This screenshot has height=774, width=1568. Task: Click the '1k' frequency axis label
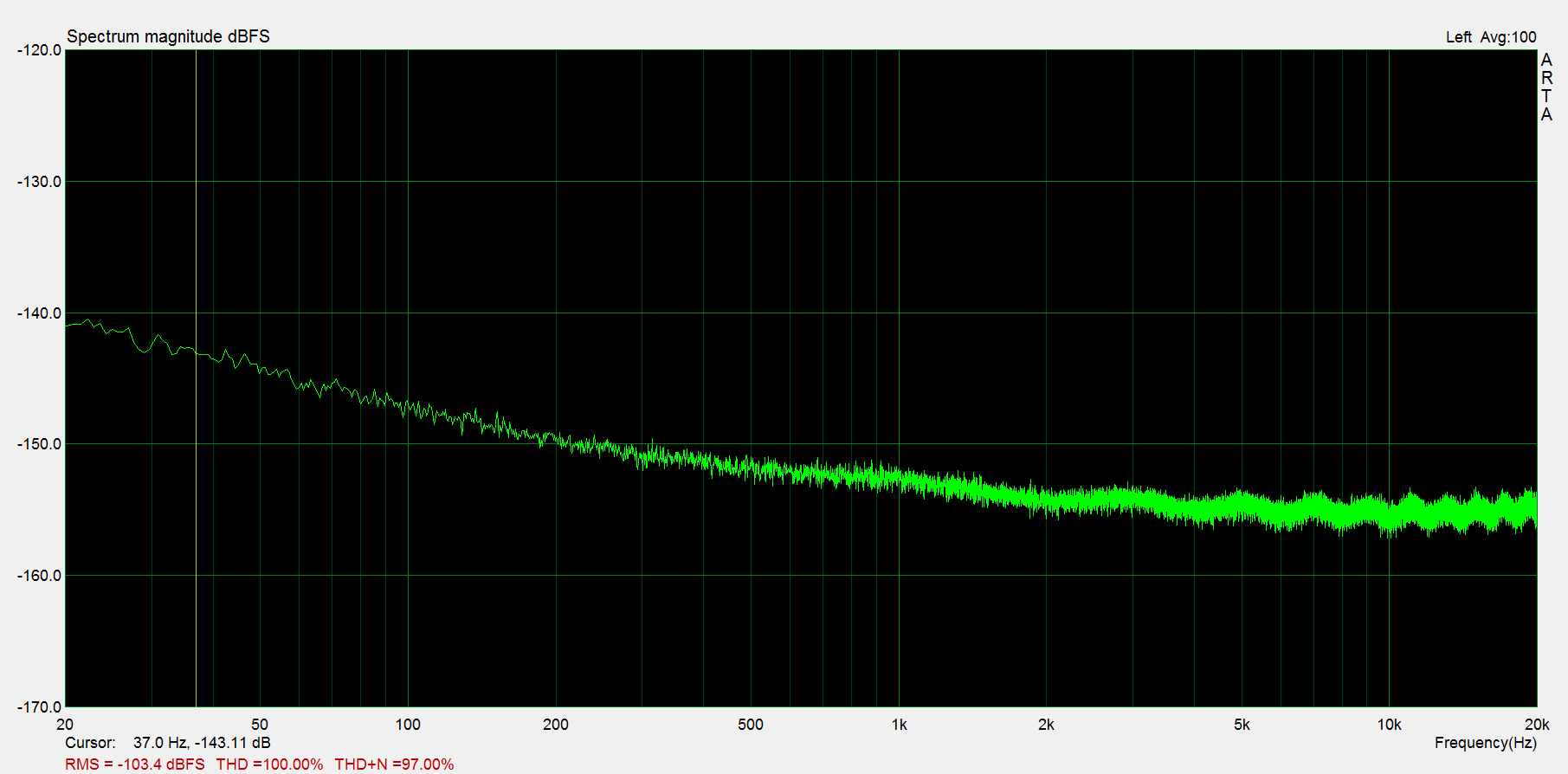click(899, 725)
